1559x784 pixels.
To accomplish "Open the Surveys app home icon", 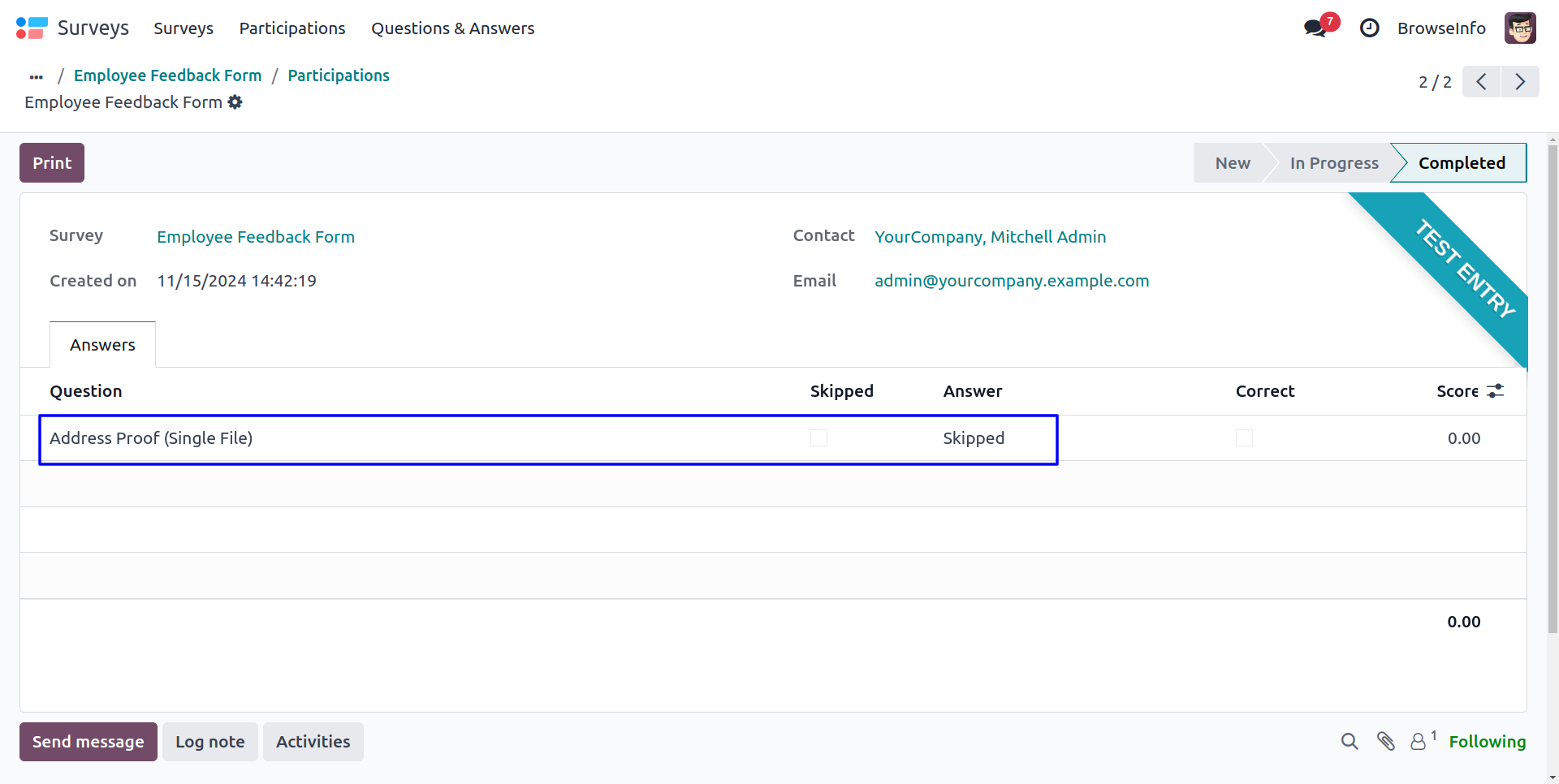I will pyautogui.click(x=32, y=28).
